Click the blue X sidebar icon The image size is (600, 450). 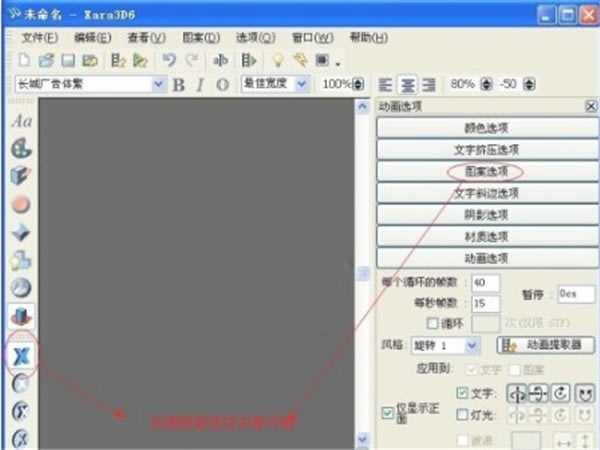pyautogui.click(x=21, y=356)
